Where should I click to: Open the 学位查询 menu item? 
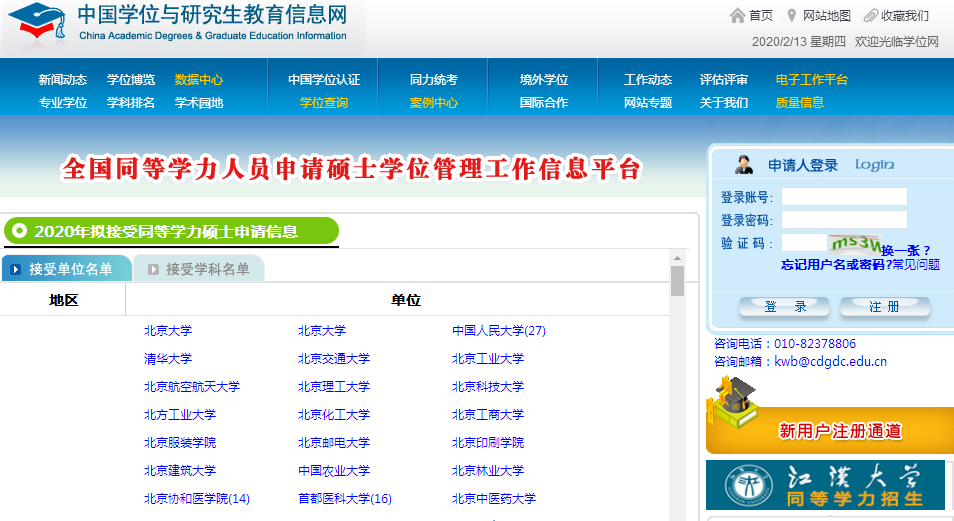324,103
